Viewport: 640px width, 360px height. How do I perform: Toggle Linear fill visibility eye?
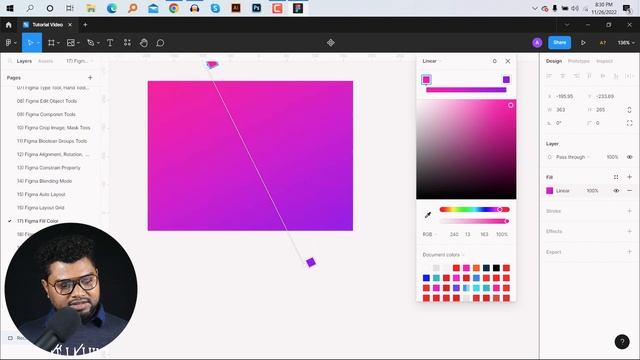coord(616,191)
